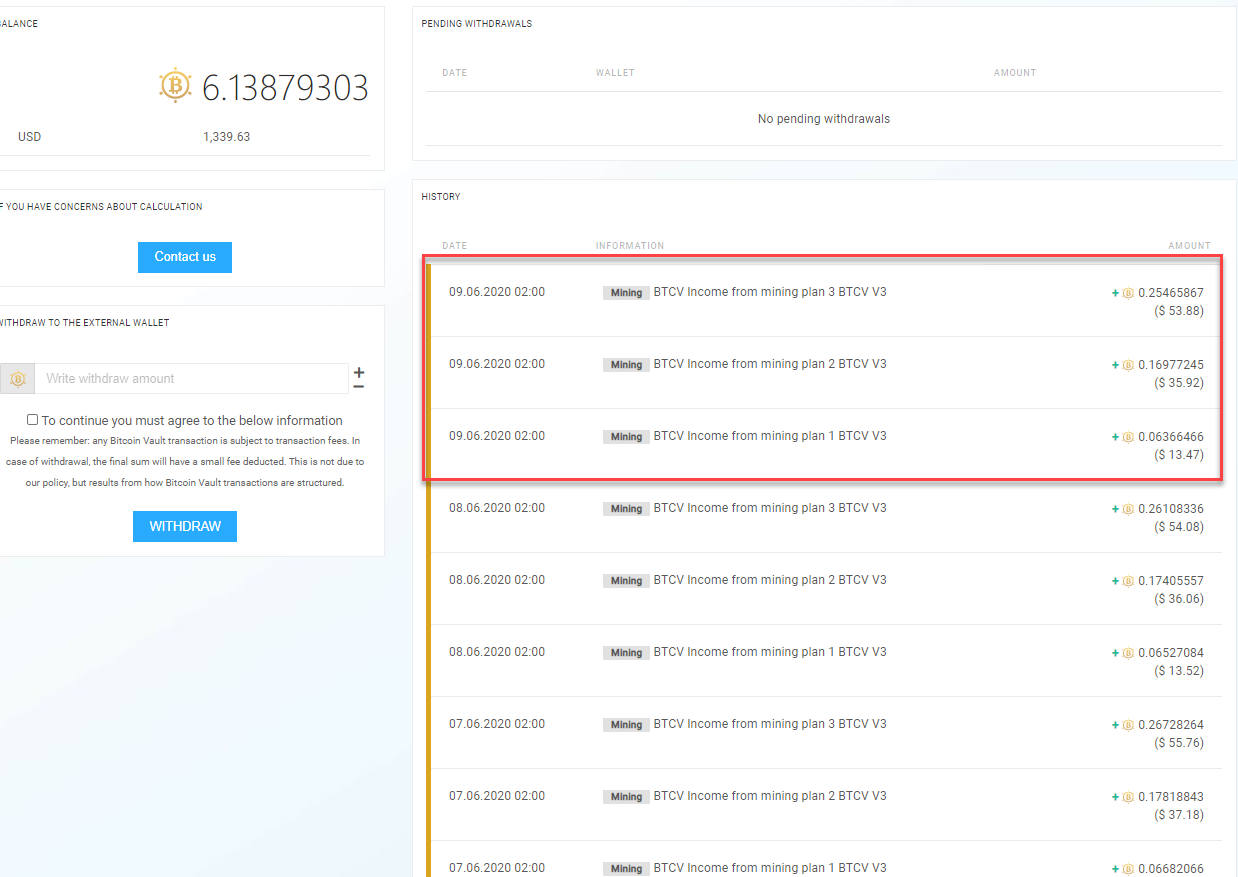
Task: Click the coin icon beside amount 0.16977245
Action: tap(1128, 365)
